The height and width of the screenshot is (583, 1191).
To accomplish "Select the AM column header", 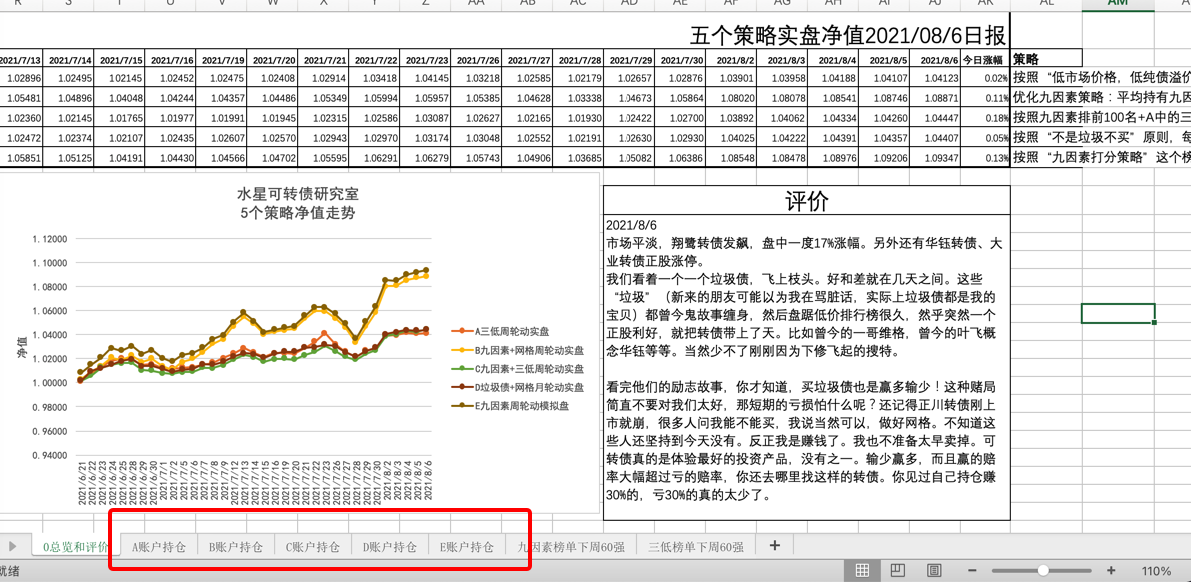I will tap(1117, 4).
